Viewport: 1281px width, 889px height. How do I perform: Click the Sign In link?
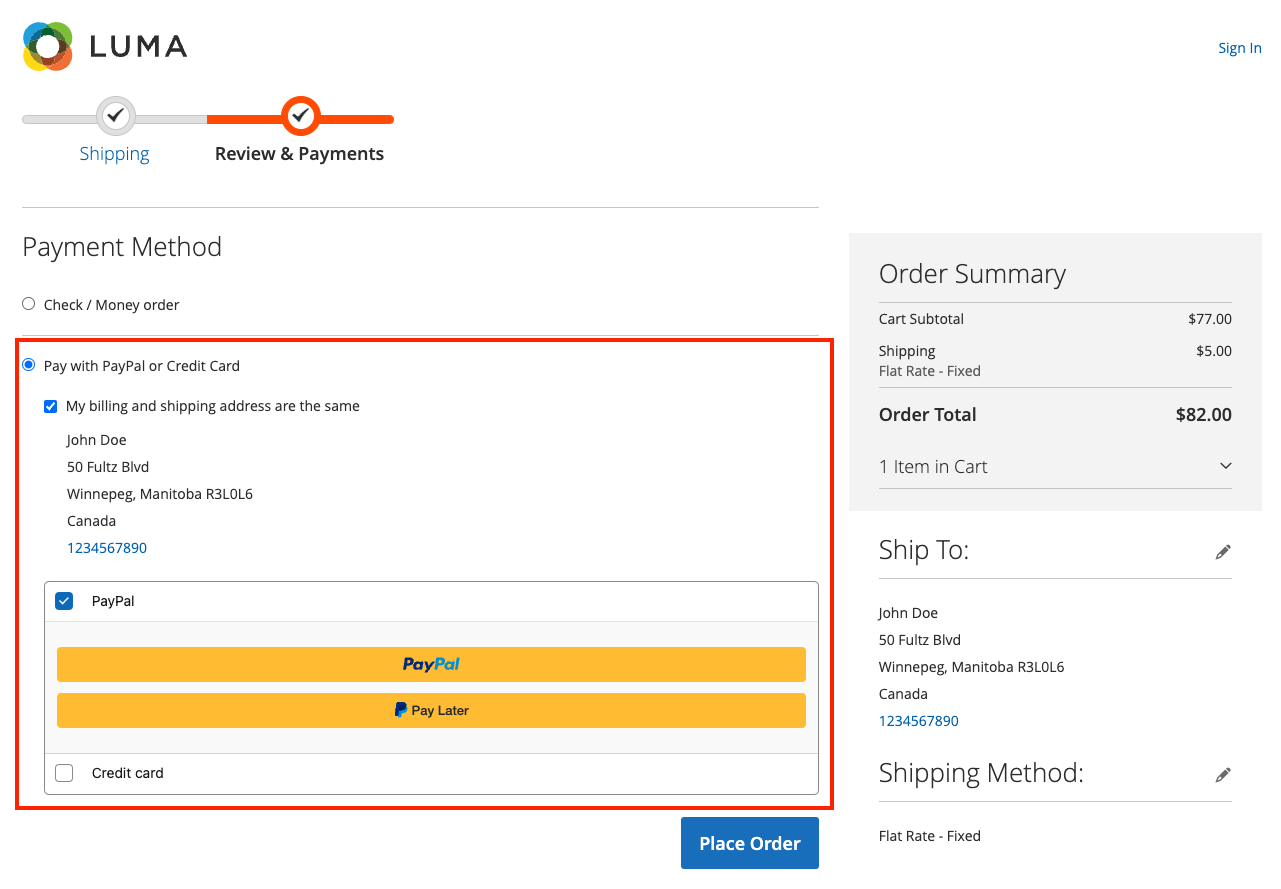click(x=1238, y=47)
